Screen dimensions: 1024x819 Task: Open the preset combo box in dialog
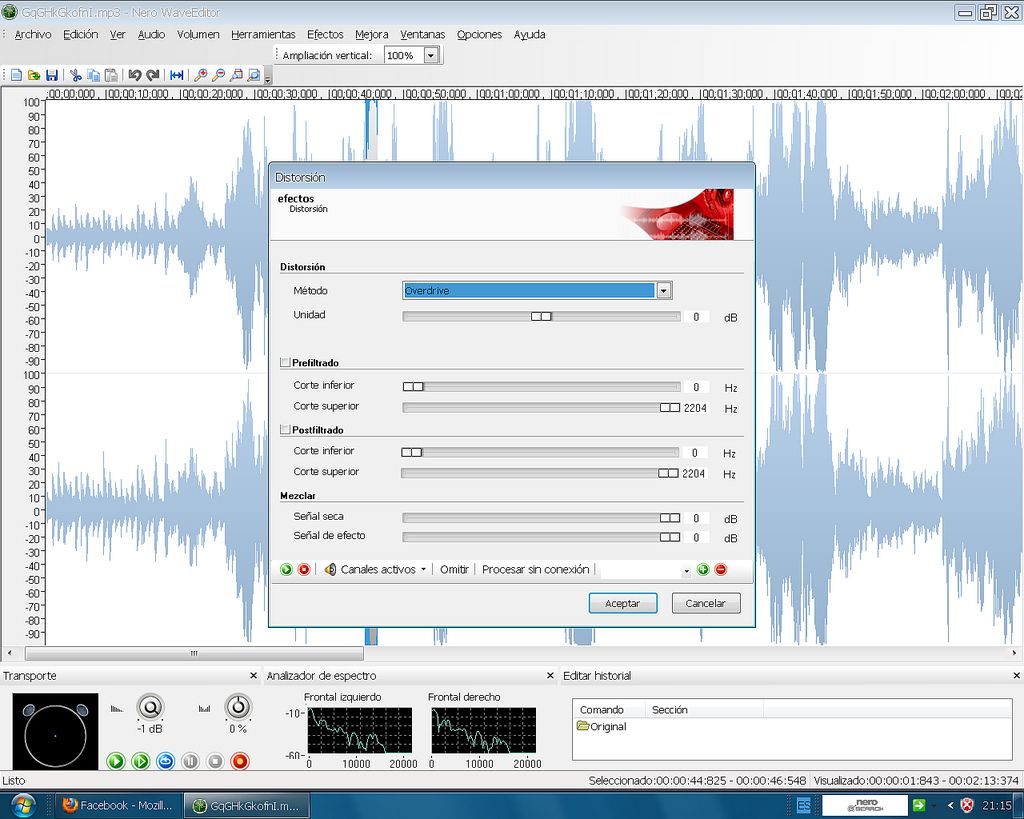point(645,570)
